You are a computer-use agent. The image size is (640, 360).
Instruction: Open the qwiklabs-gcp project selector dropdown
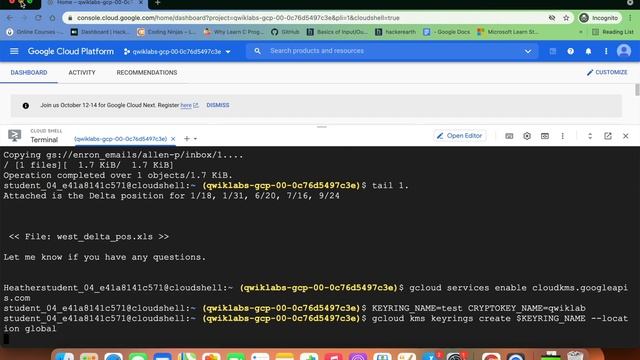(x=177, y=51)
